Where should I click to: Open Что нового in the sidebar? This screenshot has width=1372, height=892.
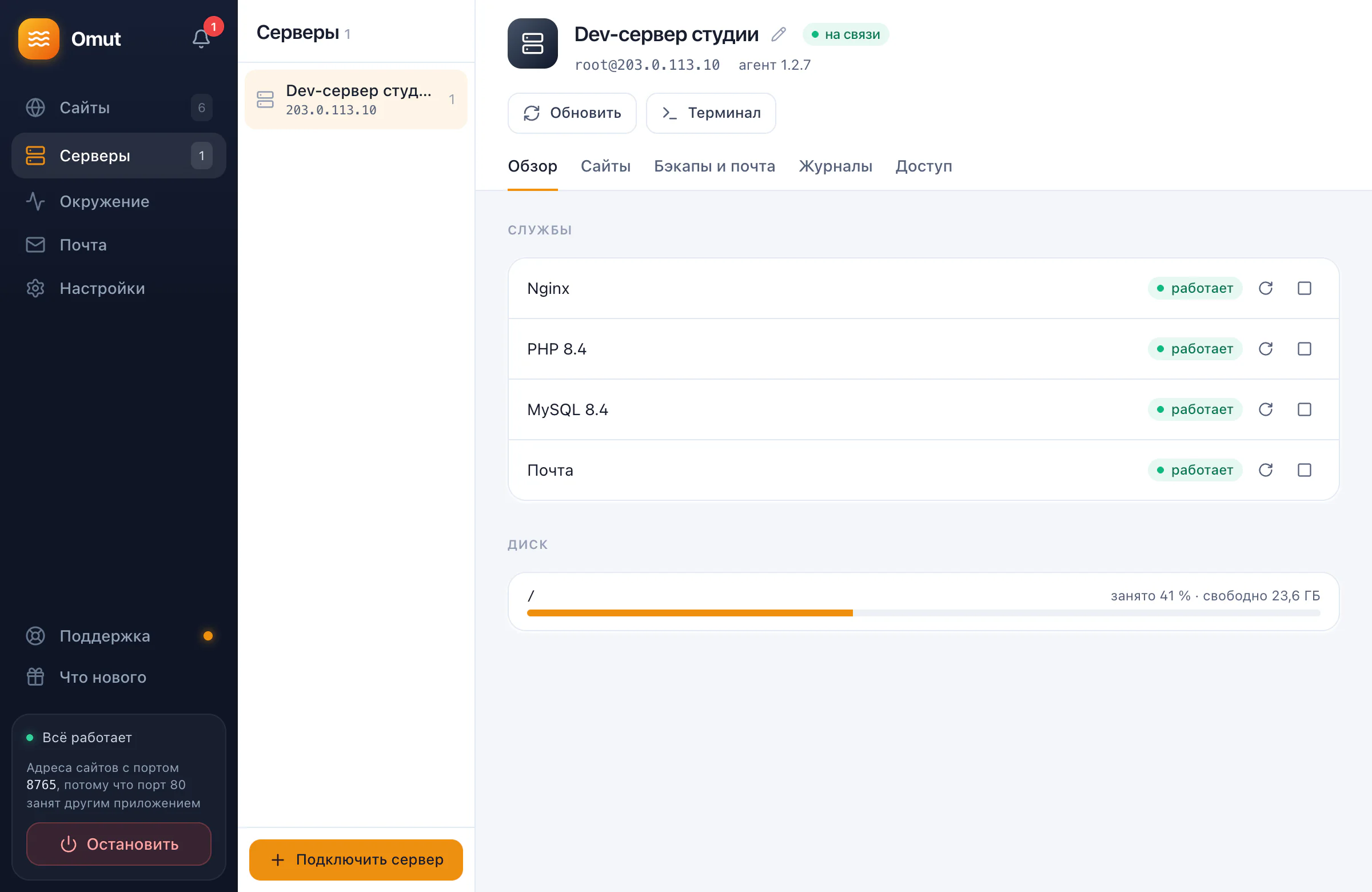pos(119,677)
